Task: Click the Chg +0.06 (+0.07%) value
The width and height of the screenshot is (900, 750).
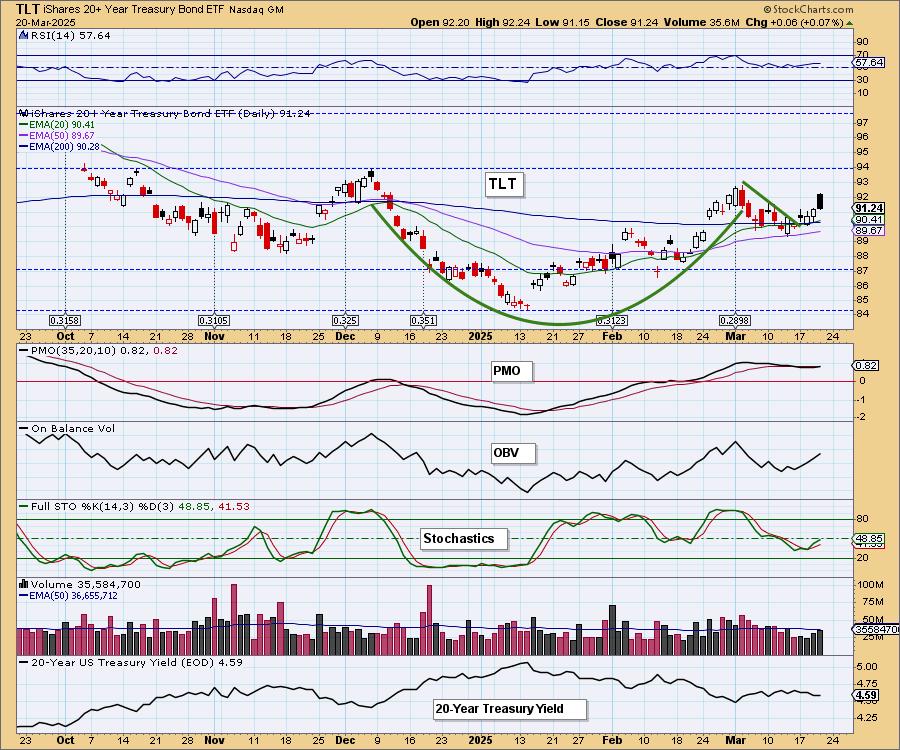Action: pyautogui.click(x=794, y=22)
